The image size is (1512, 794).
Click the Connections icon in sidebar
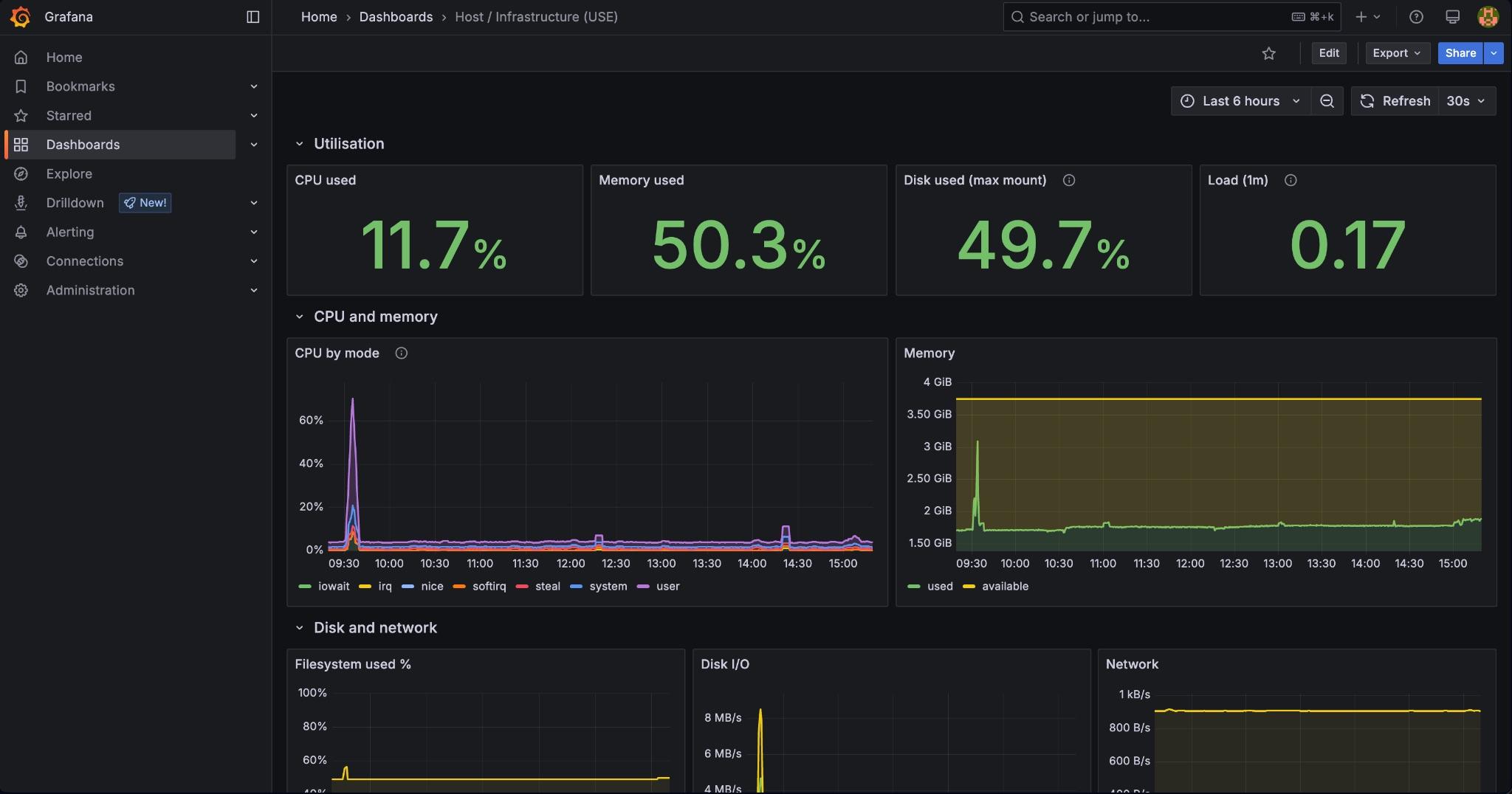[21, 260]
